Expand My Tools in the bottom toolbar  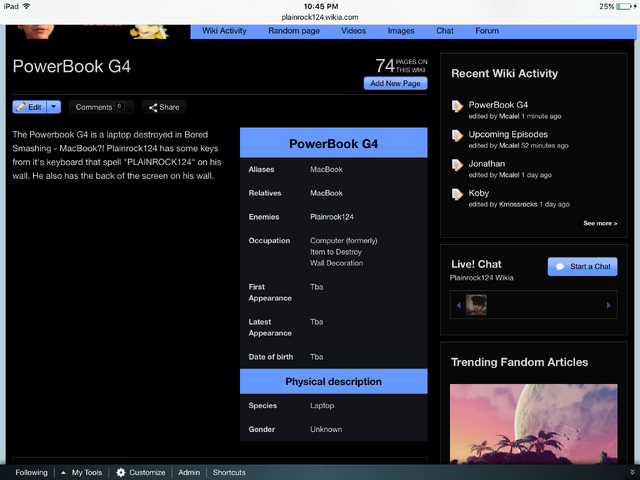coord(82,472)
